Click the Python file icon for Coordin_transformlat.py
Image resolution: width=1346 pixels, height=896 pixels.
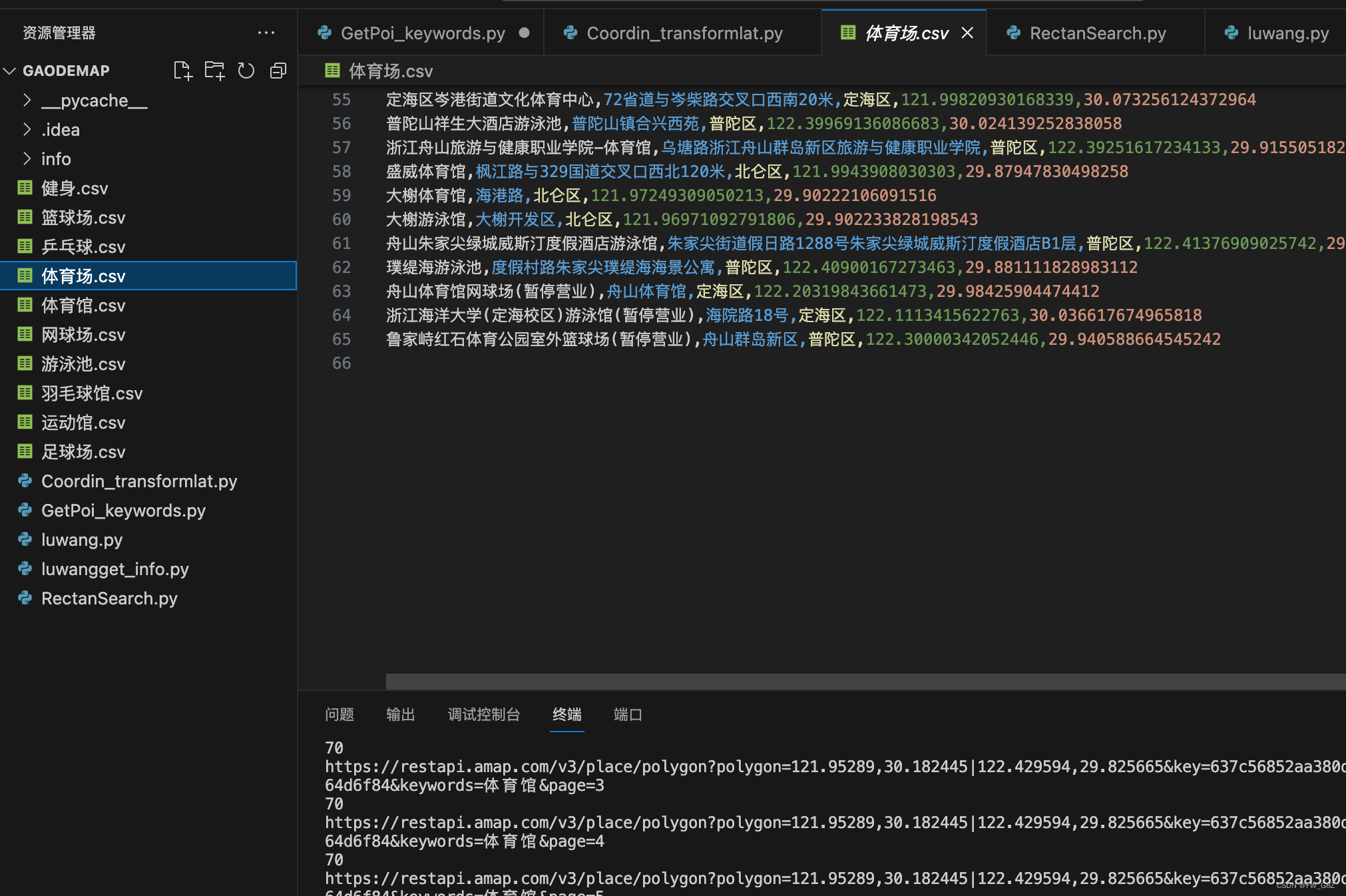[25, 480]
